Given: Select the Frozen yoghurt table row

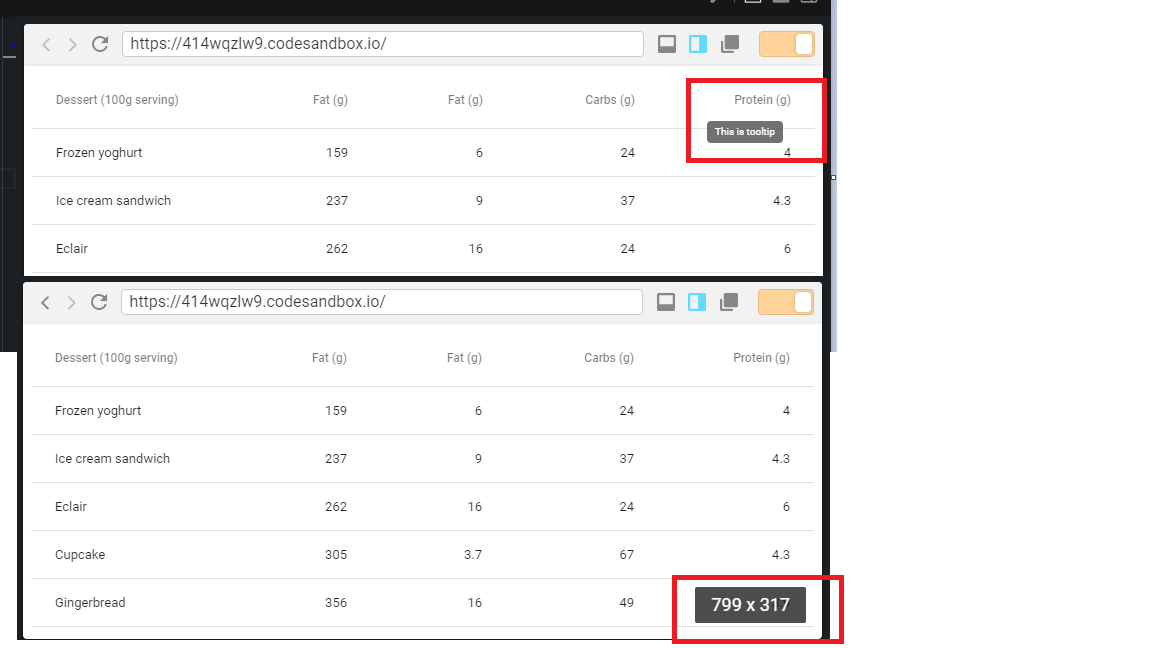Looking at the screenshot, I should coord(98,152).
